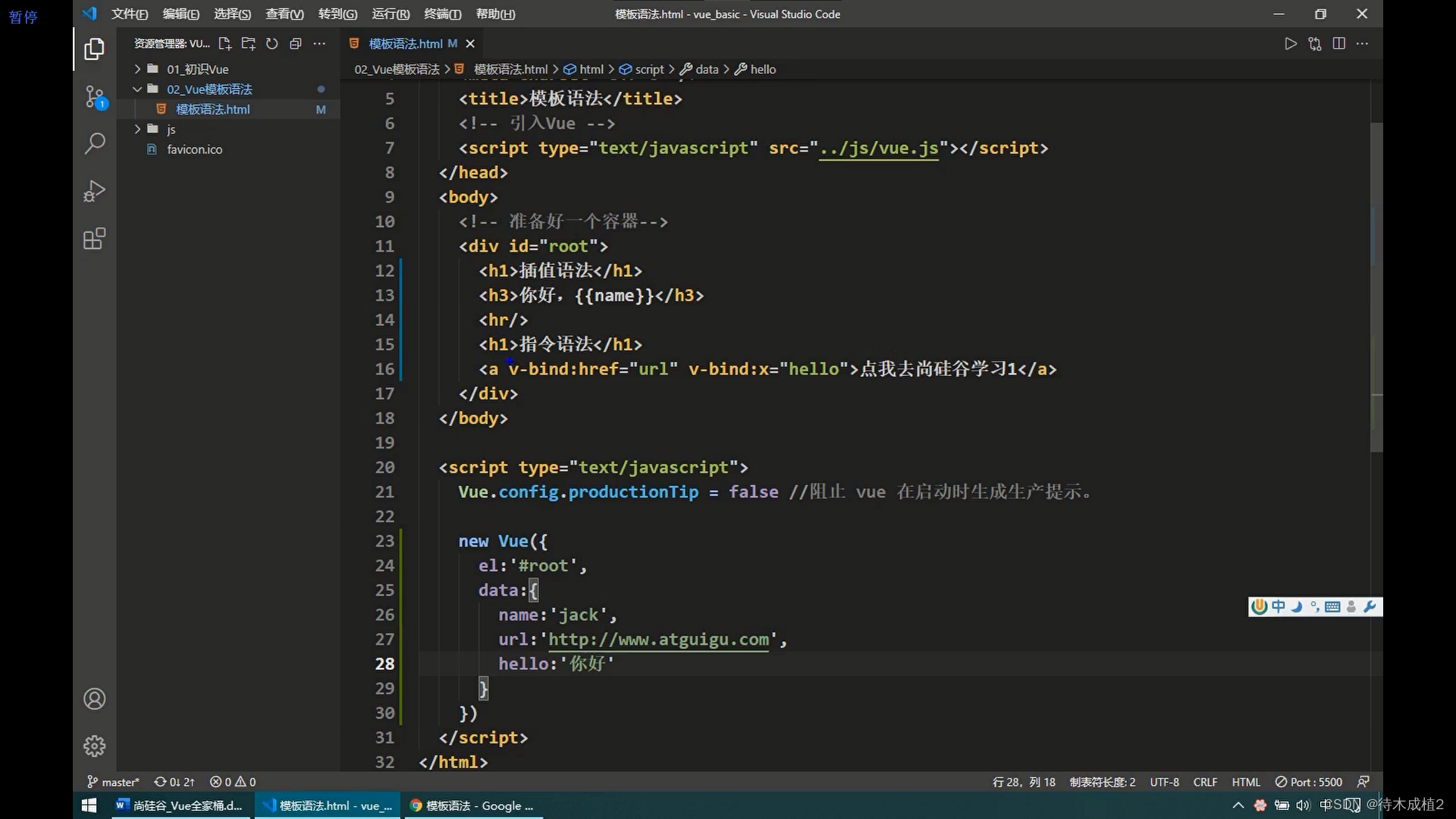The width and height of the screenshot is (1456, 819).
Task: Click the feedback icon in status bar
Action: coord(1363,782)
